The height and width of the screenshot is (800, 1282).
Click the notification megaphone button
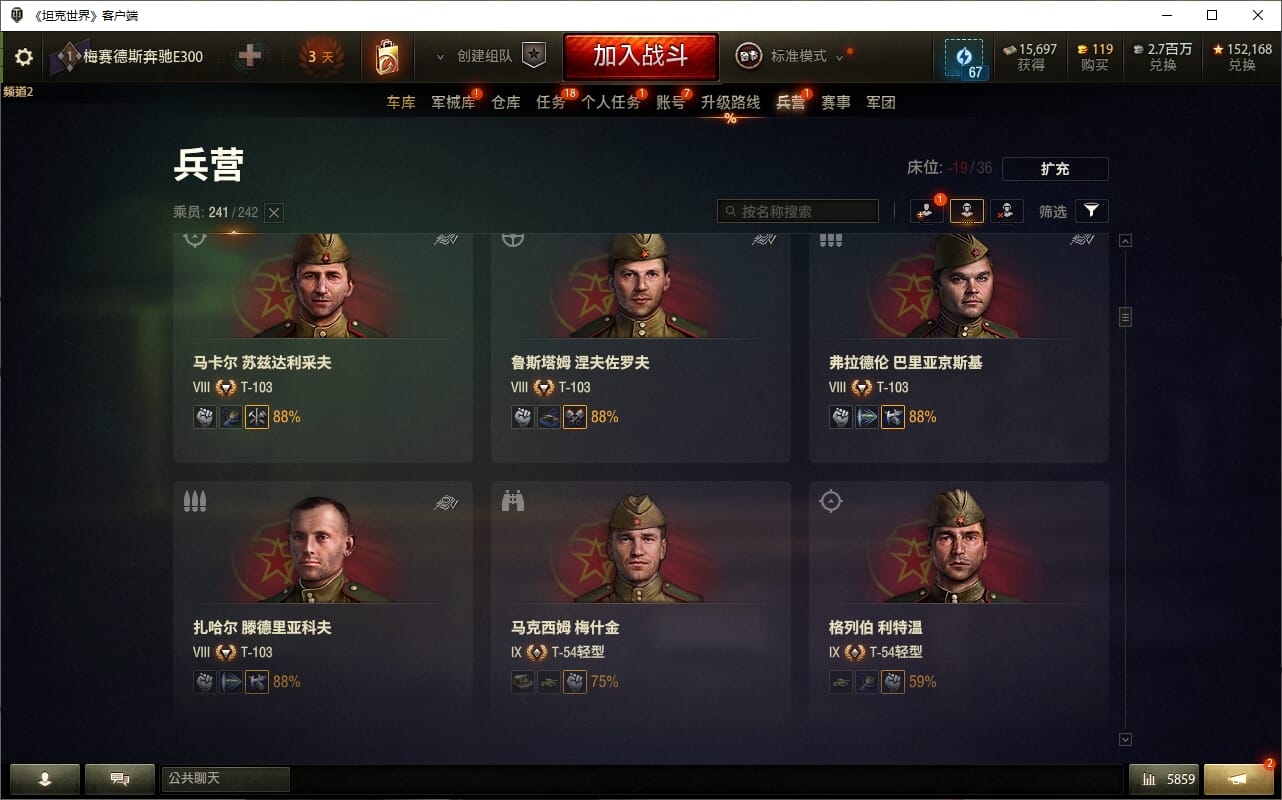click(x=1238, y=779)
